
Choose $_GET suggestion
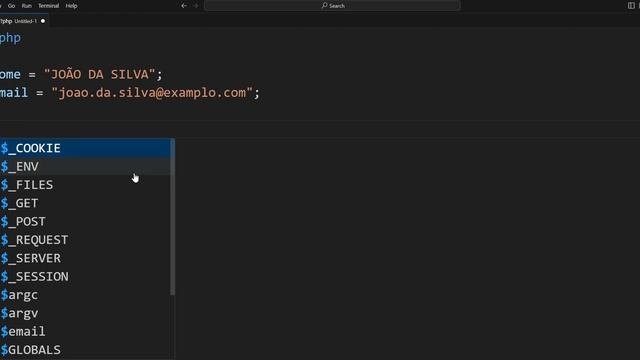coord(85,203)
